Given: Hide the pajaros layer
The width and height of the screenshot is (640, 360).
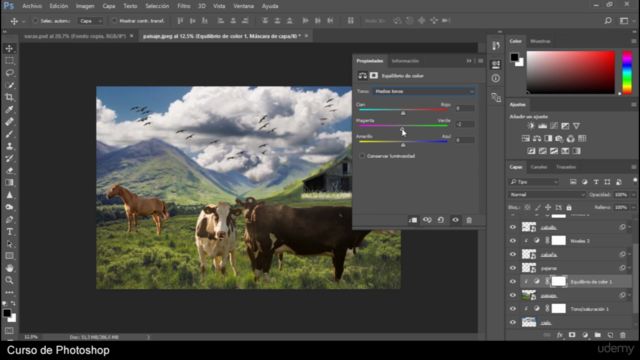Looking at the screenshot, I should pyautogui.click(x=513, y=268).
